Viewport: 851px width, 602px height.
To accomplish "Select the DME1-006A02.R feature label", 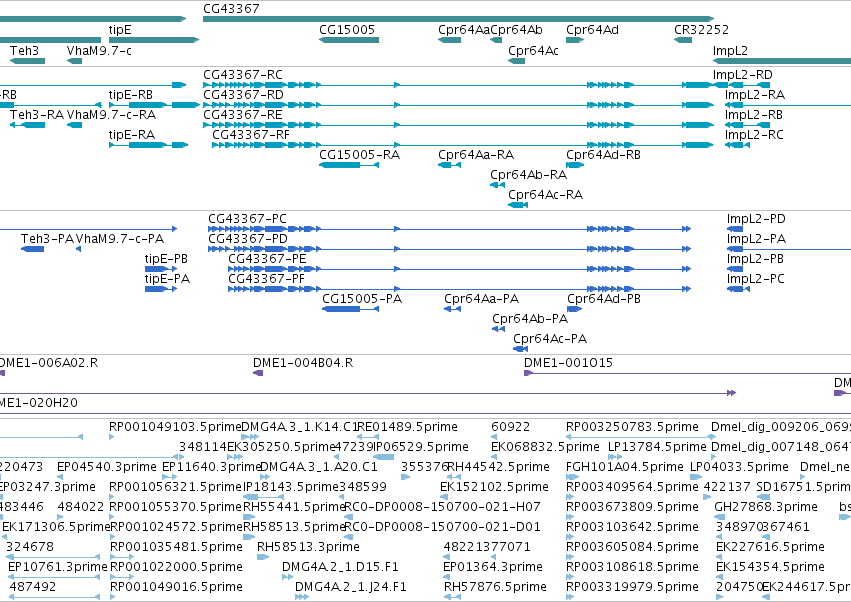I will coord(48,363).
